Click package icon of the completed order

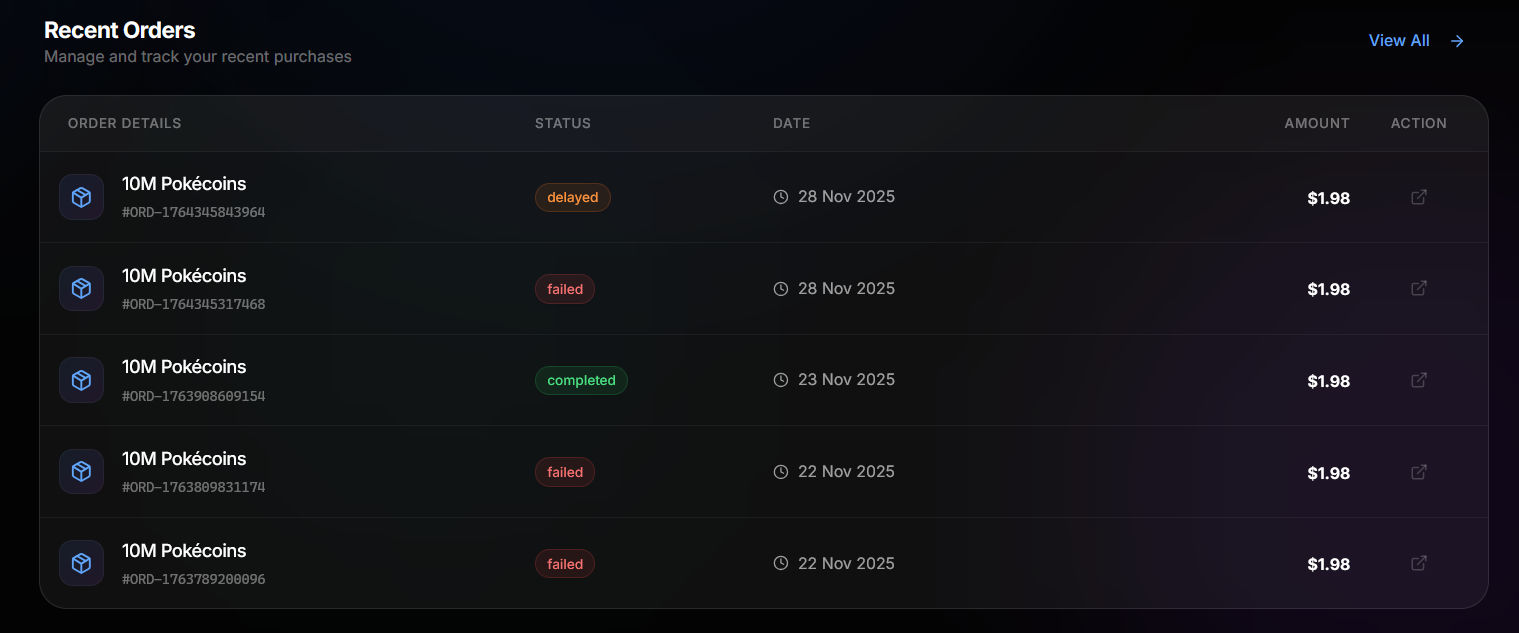81,380
